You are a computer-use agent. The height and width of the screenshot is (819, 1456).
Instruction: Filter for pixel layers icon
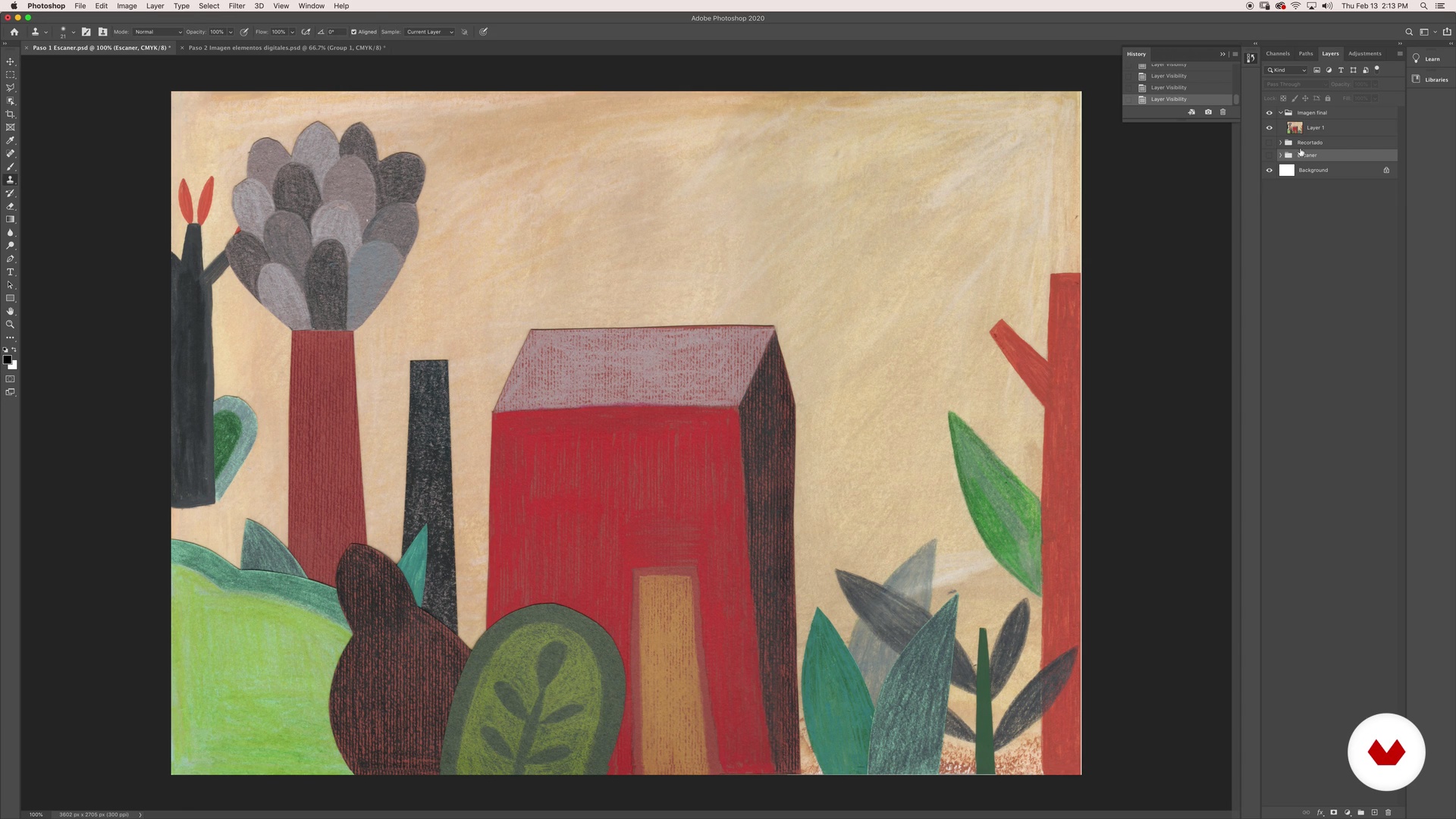tap(1316, 70)
